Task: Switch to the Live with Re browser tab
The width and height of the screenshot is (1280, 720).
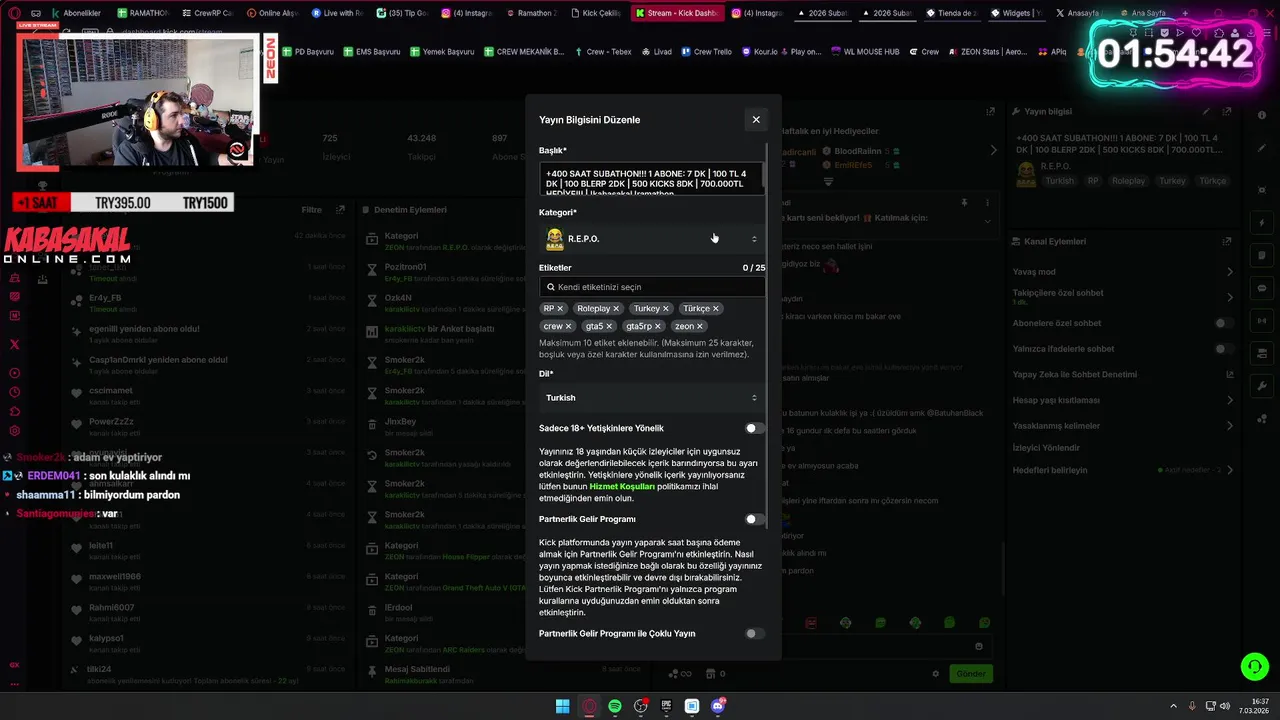Action: click(x=338, y=13)
